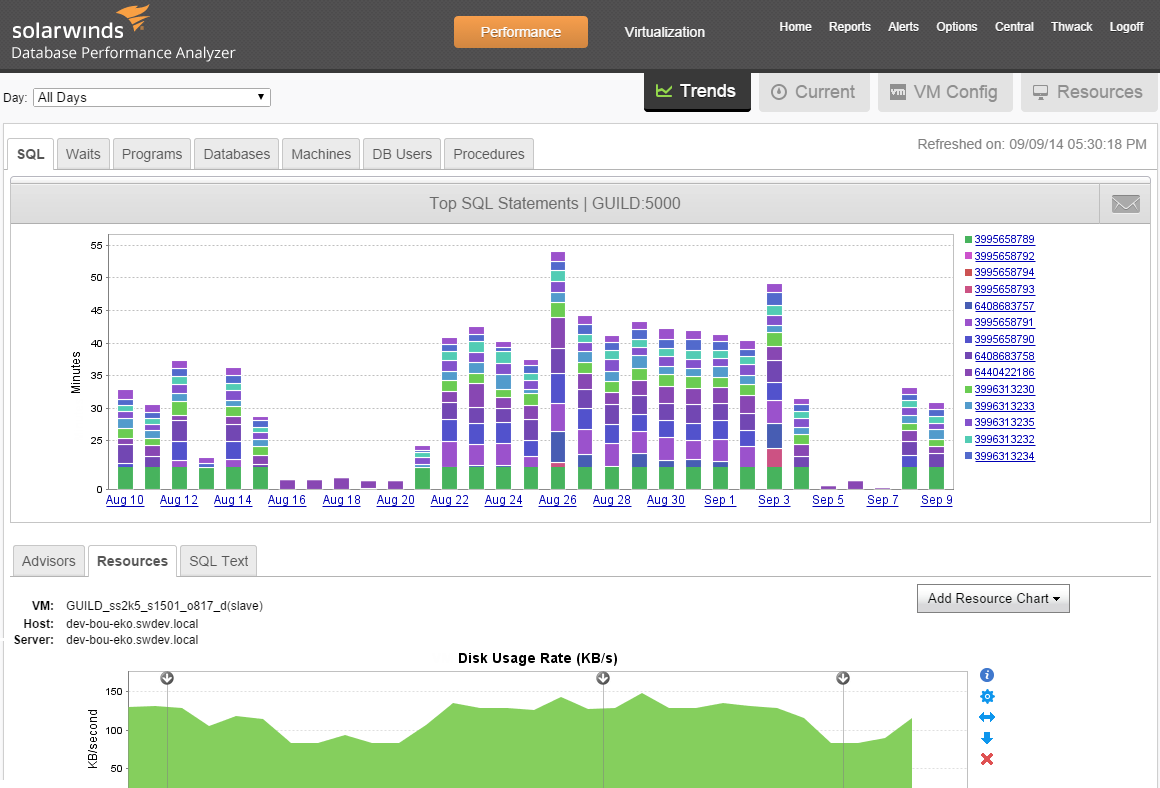Select the SQL tab
Screen dimensions: 1160x788
[x=30, y=154]
